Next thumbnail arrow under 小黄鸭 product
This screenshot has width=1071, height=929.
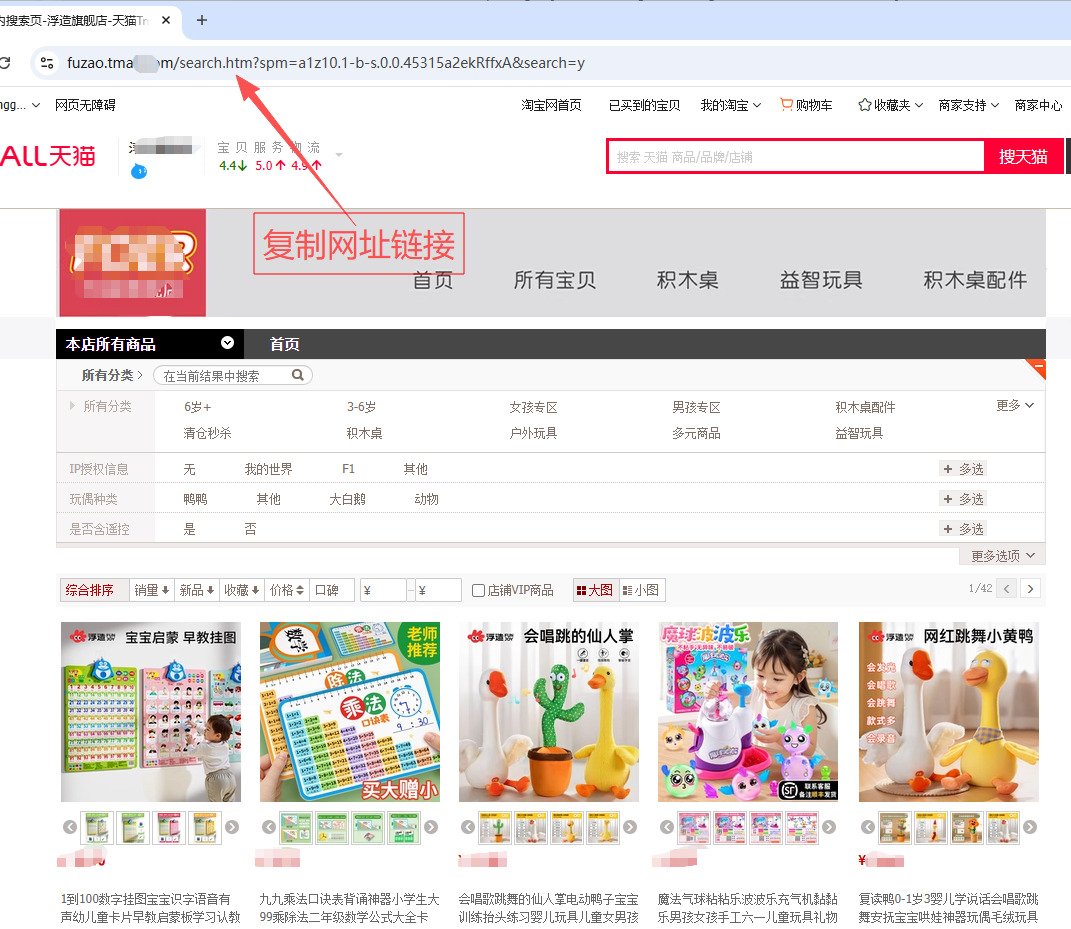point(1030,827)
